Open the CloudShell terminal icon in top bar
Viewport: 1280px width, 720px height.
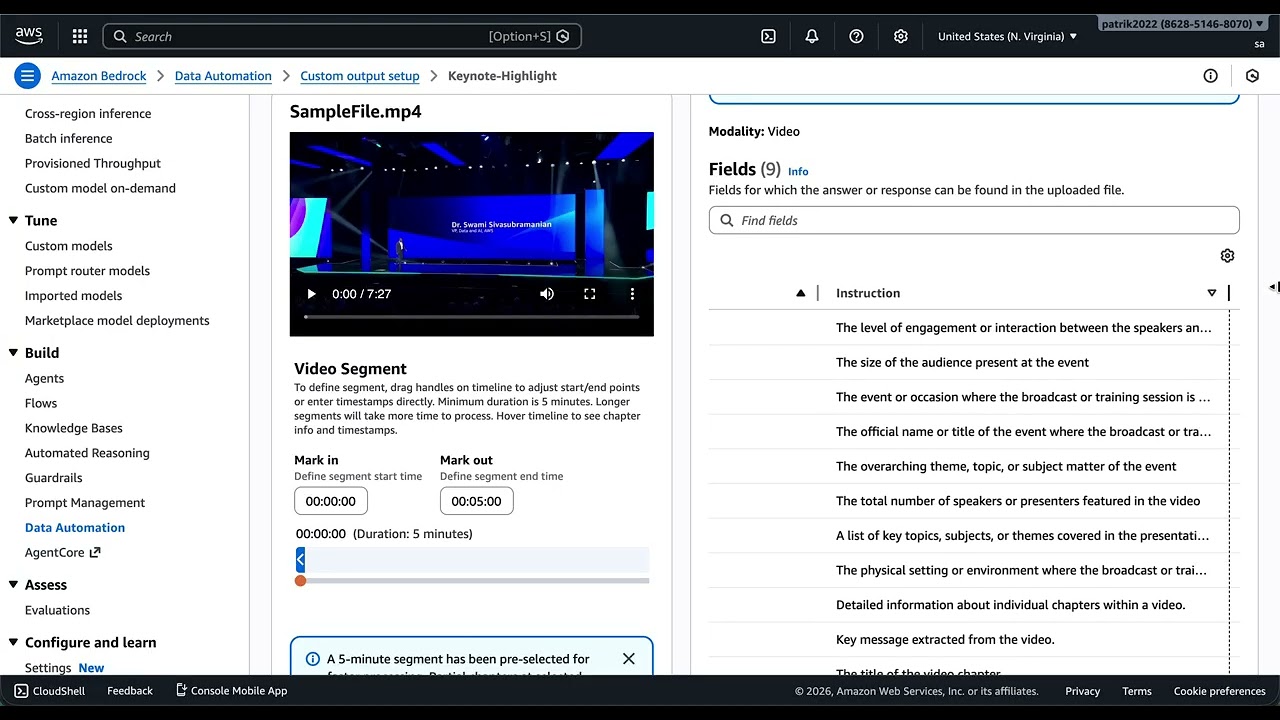pos(768,36)
